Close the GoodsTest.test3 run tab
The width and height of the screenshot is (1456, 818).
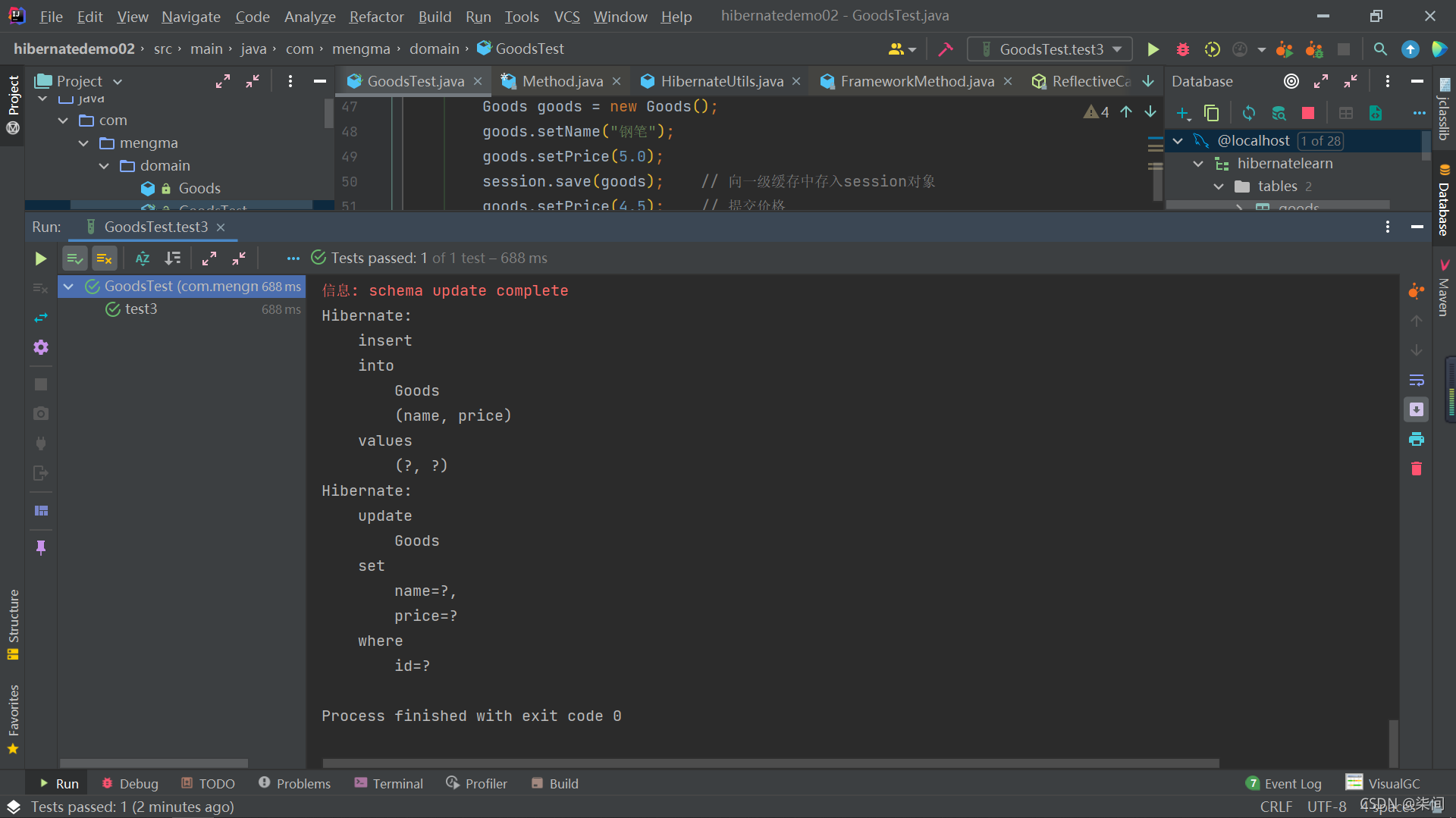coord(221,227)
